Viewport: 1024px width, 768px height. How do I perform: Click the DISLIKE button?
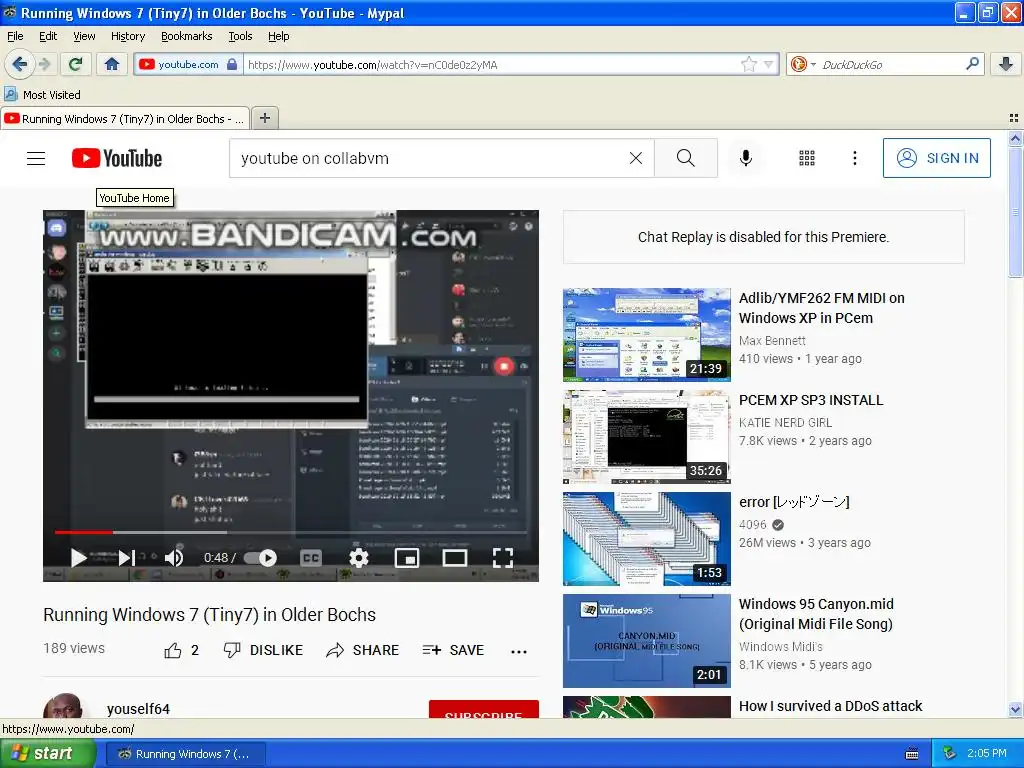tap(263, 650)
